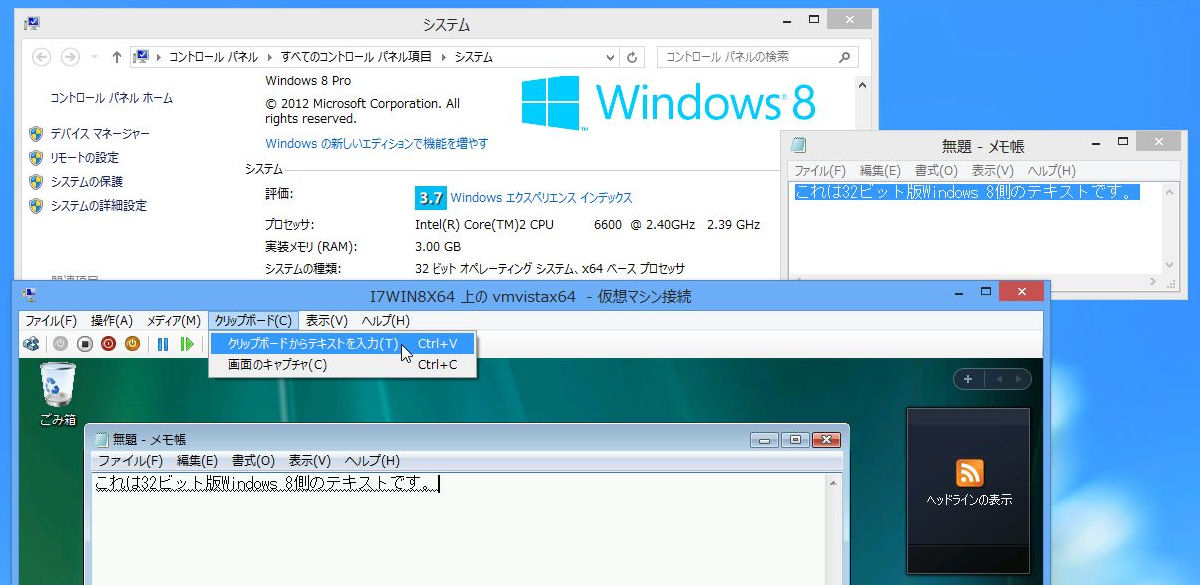
Task: Click search magnifier in control panel search box
Action: pos(846,57)
